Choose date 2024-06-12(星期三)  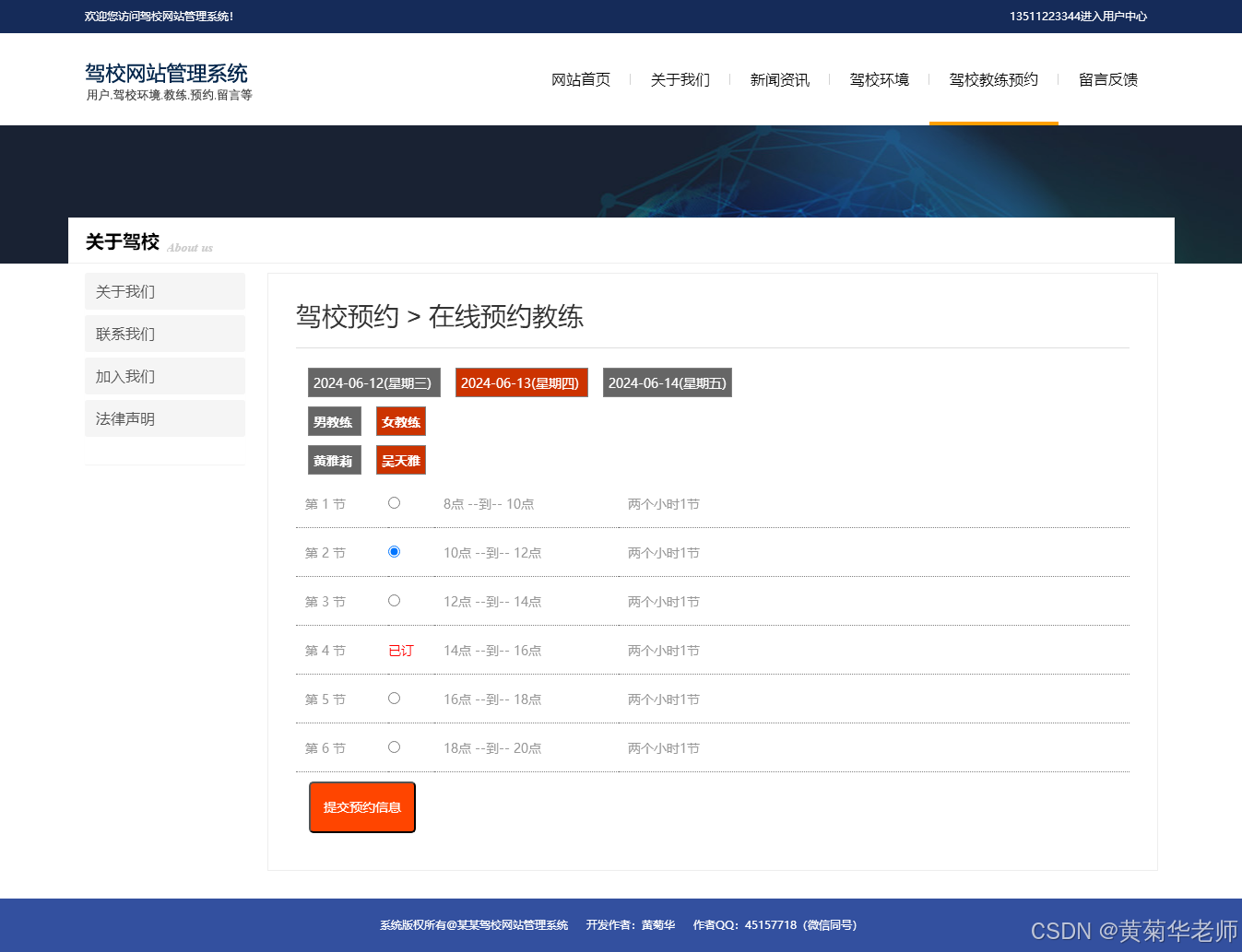click(x=374, y=382)
